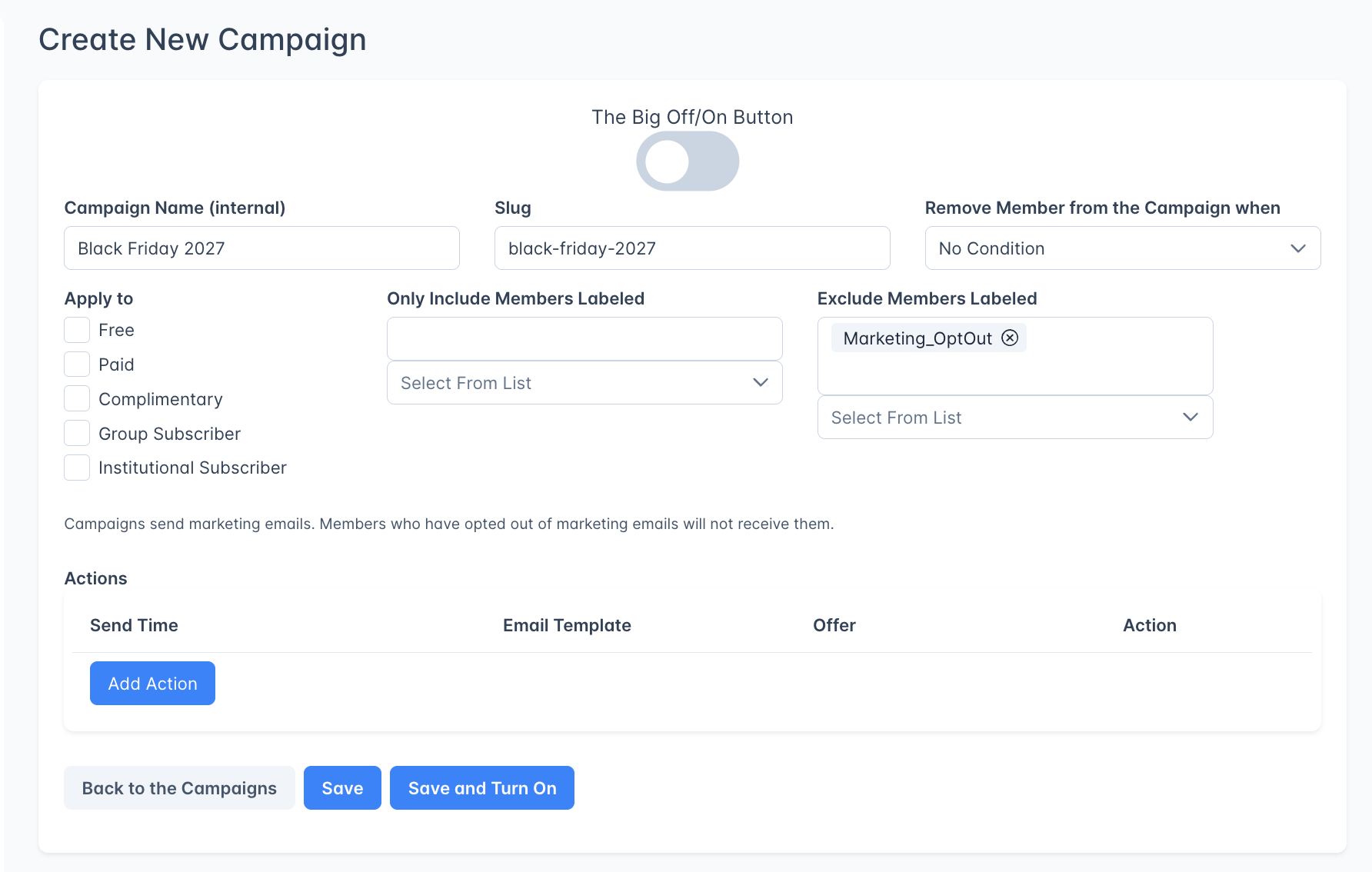Screen dimensions: 1372x872
Task: Tick the Group Subscriber checkbox
Action: [77, 434]
